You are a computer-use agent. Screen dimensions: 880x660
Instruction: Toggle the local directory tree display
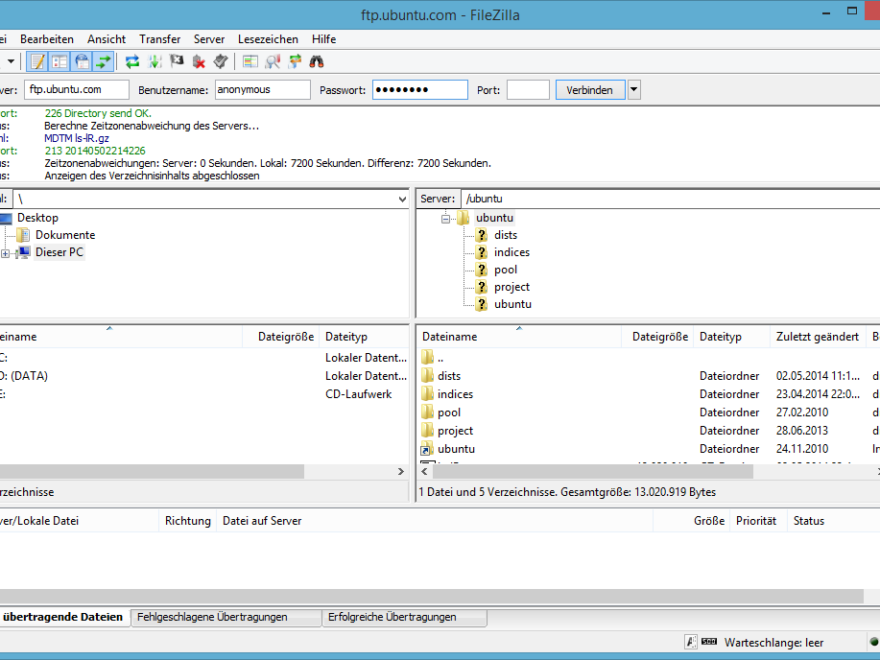(x=59, y=62)
